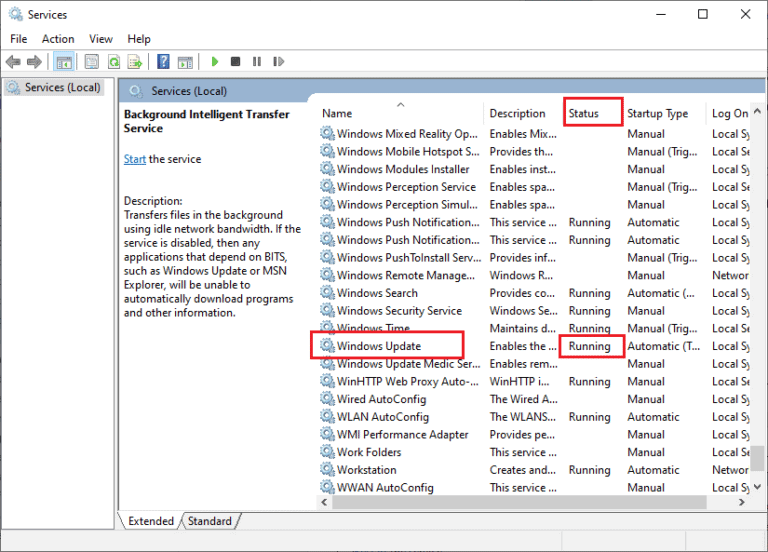This screenshot has height=552, width=768.
Task: Click 'Creates and...' description for Workstation
Action: tap(522, 470)
